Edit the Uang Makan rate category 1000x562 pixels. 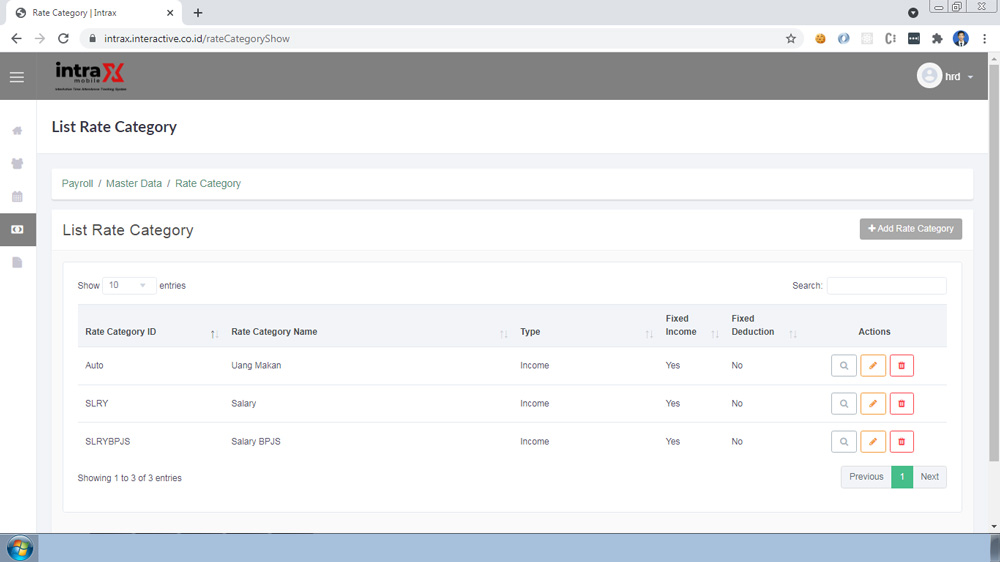click(873, 366)
